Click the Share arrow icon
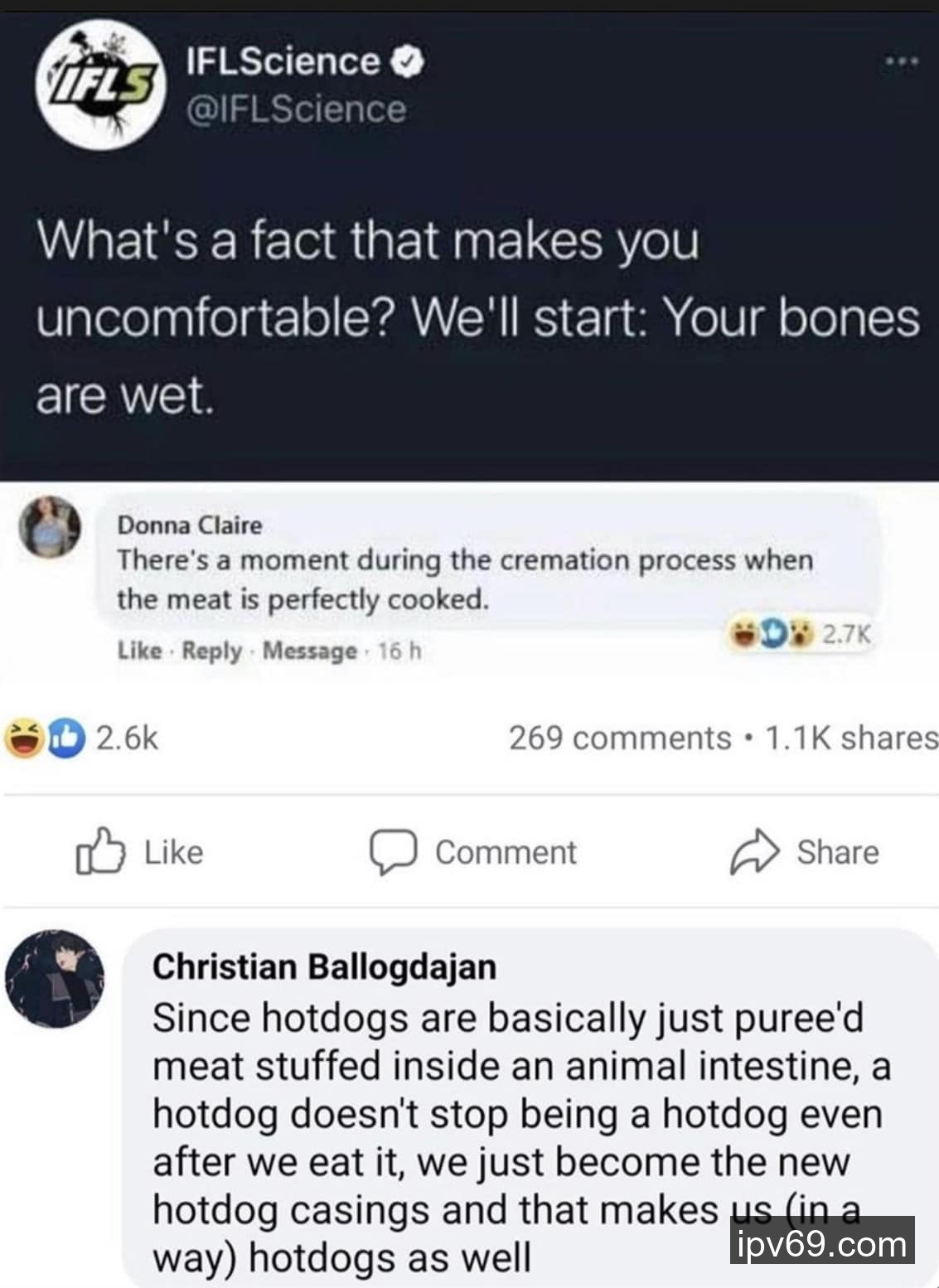The width and height of the screenshot is (939, 1288). [753, 852]
